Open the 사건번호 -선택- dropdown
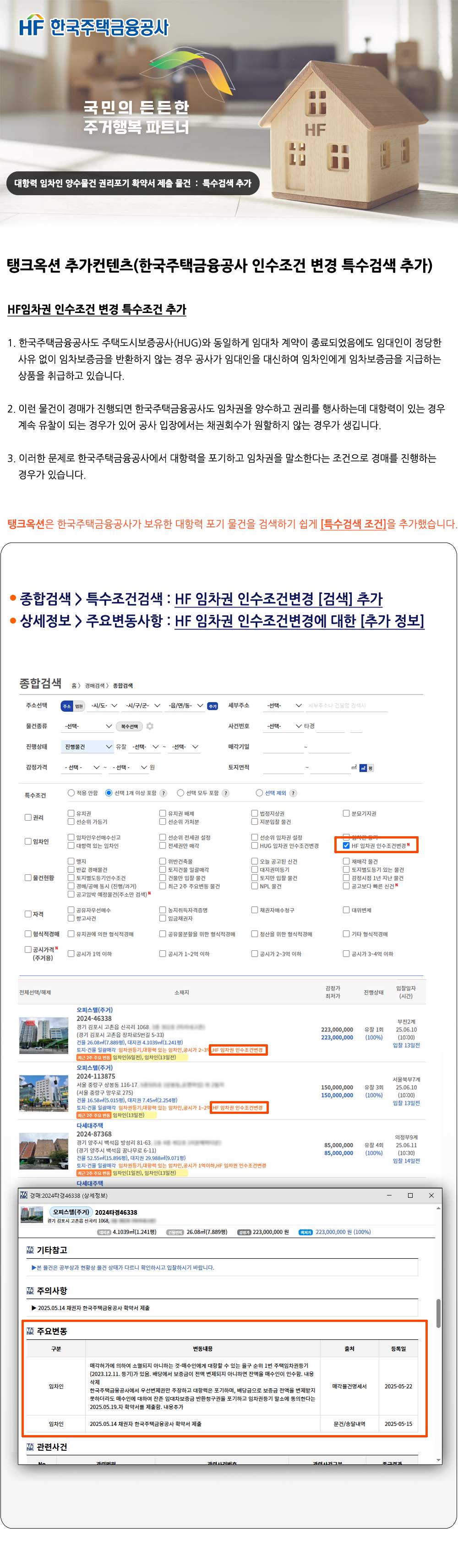Viewport: 458px width, 1568px height. tap(284, 726)
